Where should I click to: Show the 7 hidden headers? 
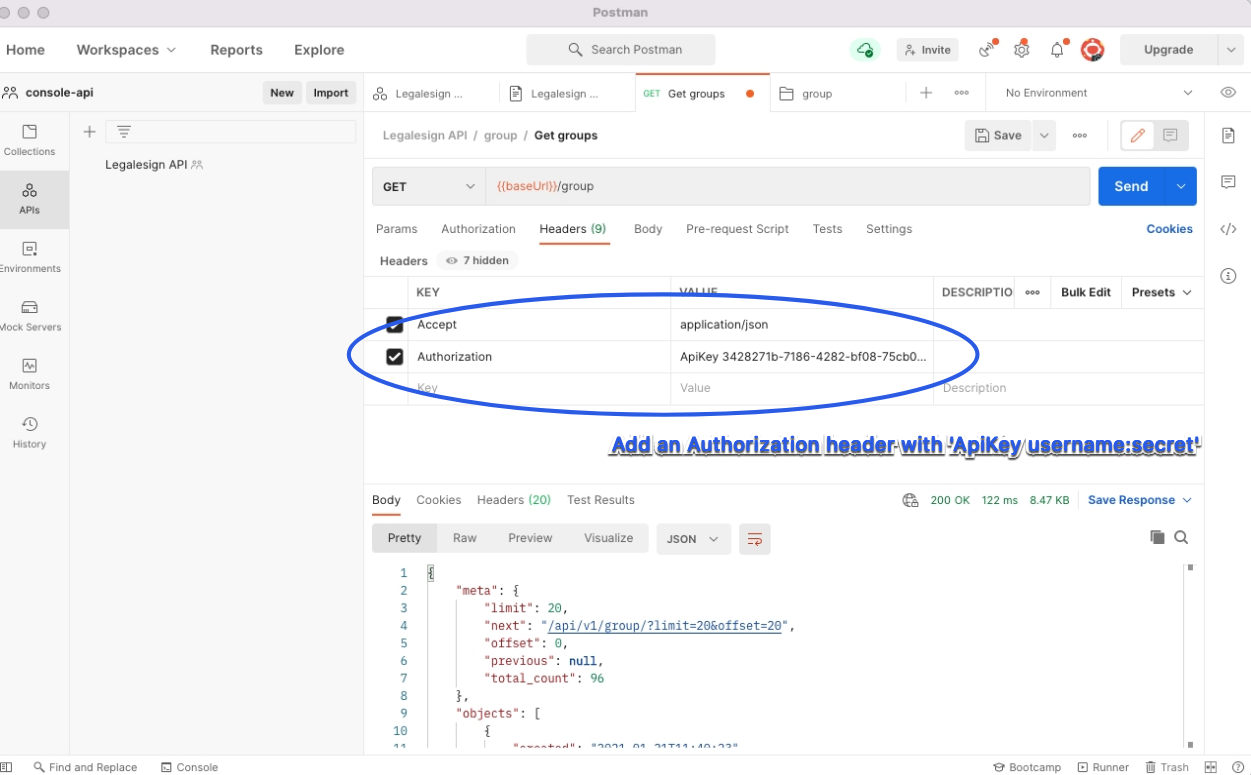(x=477, y=260)
